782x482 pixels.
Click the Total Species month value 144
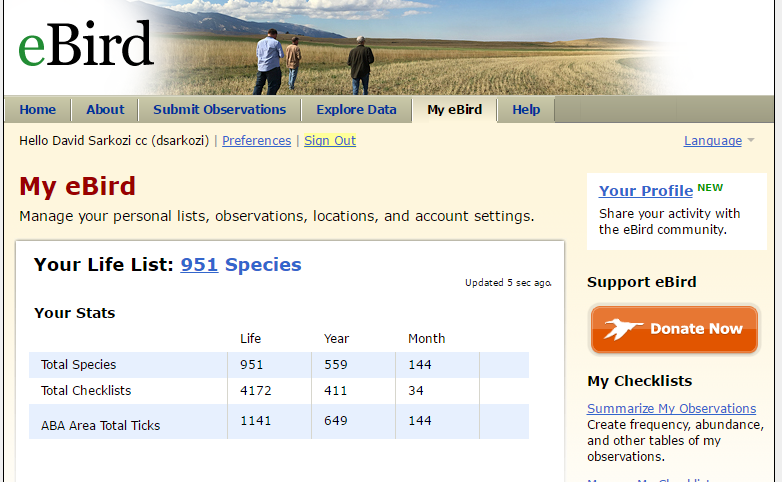tap(420, 365)
